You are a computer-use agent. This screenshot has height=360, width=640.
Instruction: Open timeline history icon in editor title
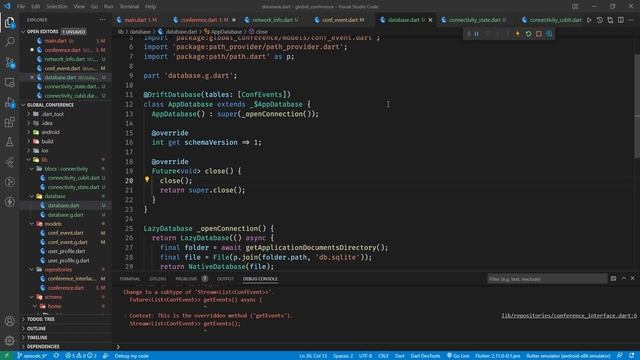tap(600, 20)
